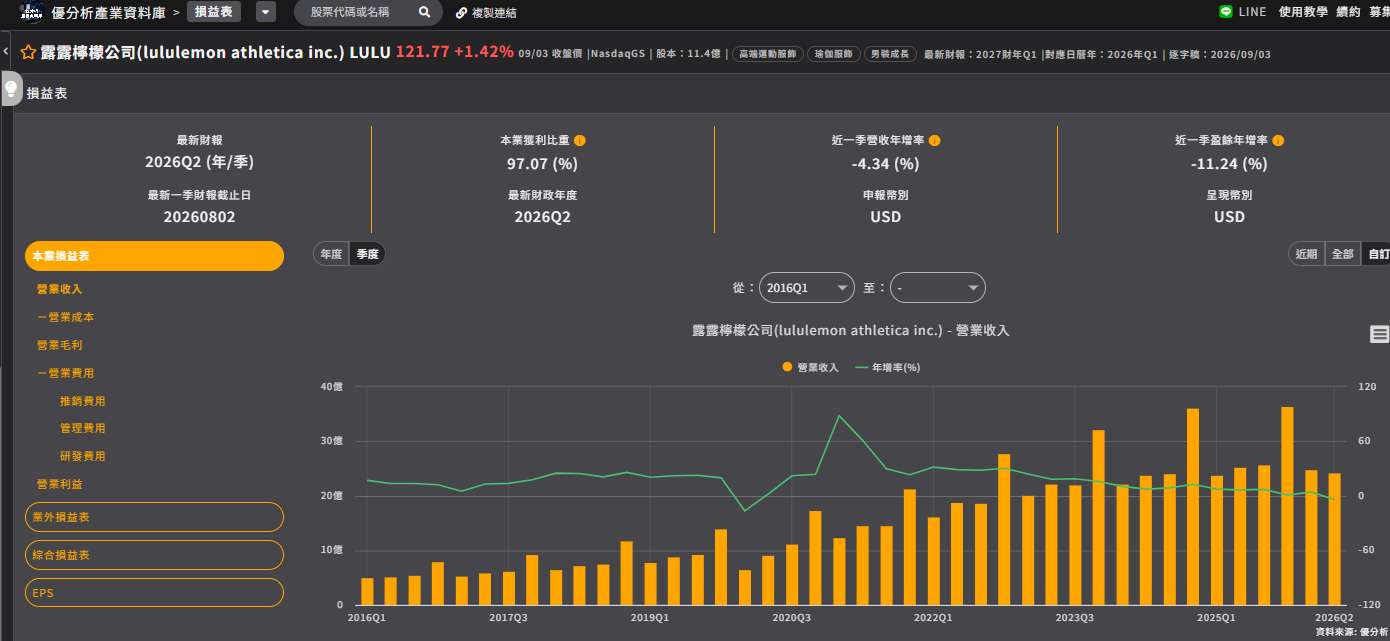Click the copy link chain icon

click(461, 13)
